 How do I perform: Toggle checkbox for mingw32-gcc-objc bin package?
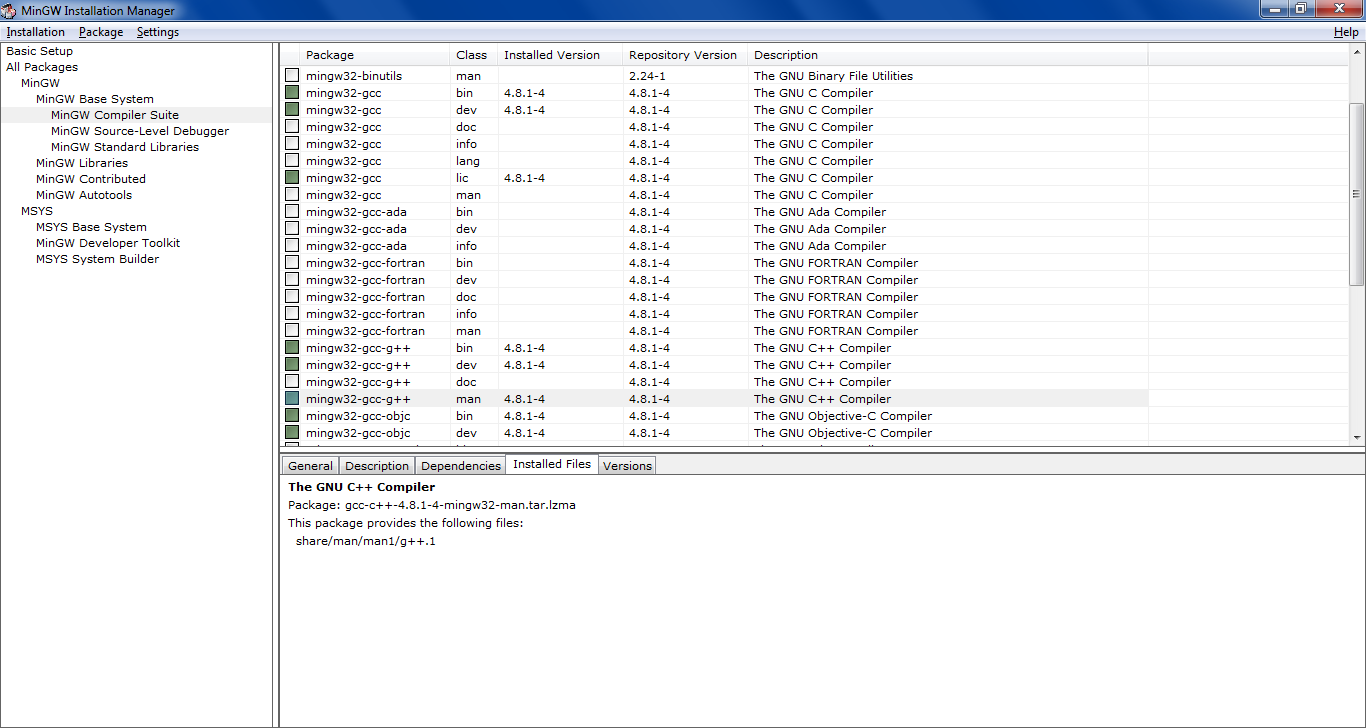292,416
